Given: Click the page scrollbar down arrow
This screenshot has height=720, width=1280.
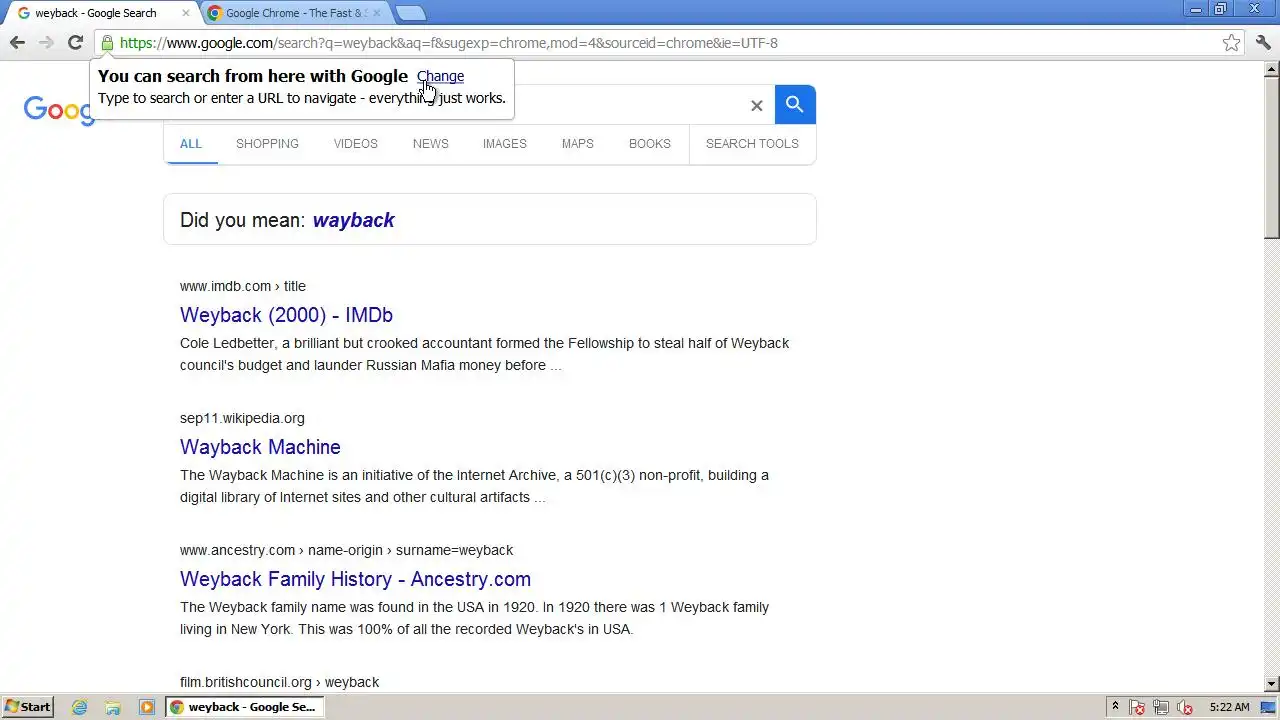Looking at the screenshot, I should (1272, 684).
